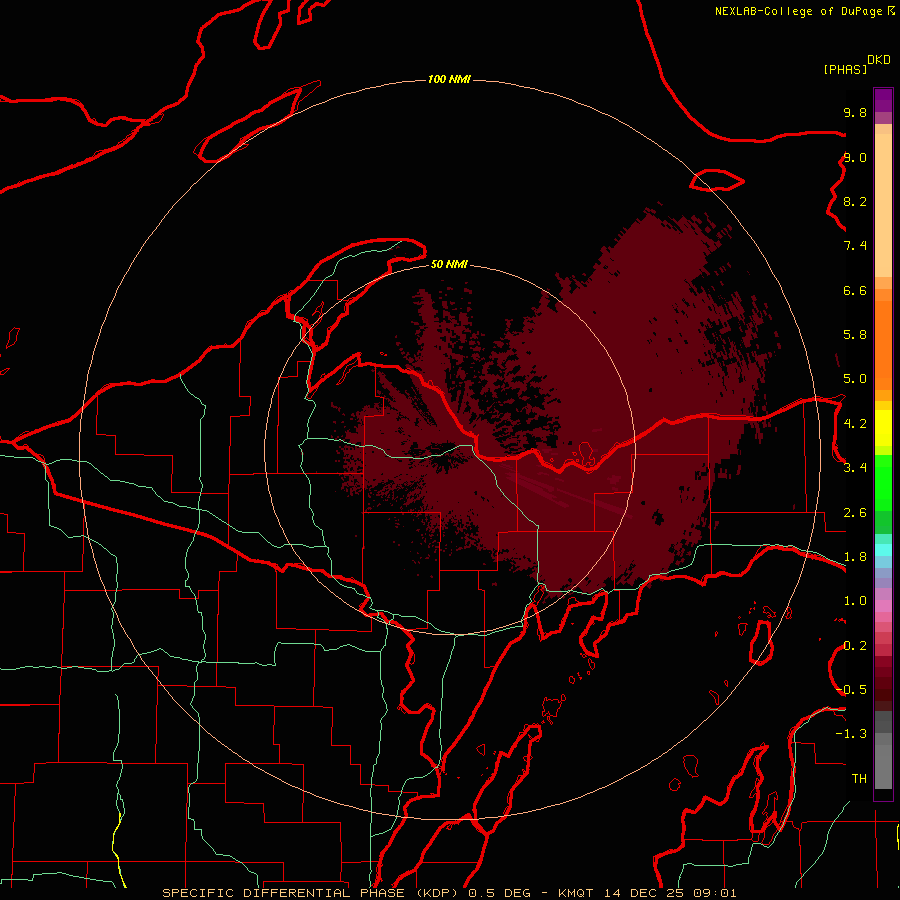Click the 0.2 value on color scale
The height and width of the screenshot is (900, 900).
point(855,646)
